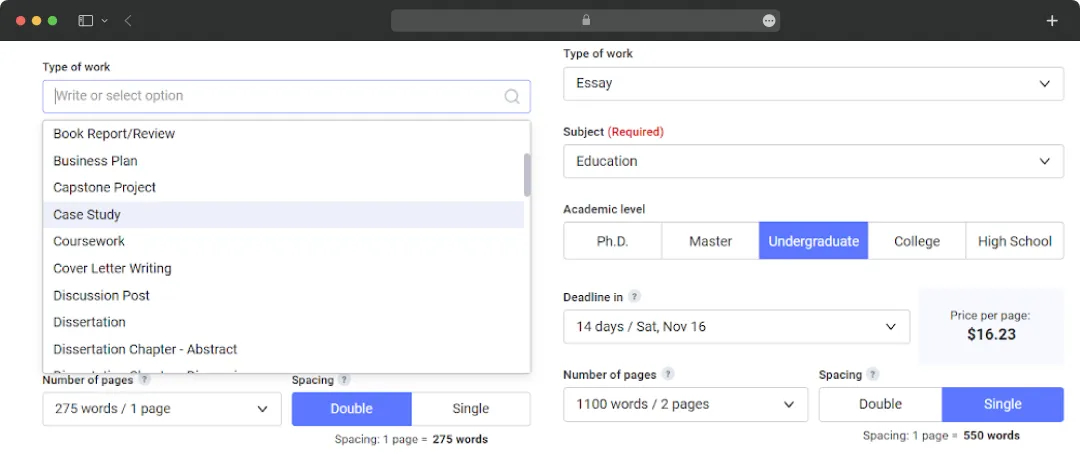Viewport: 1080px width, 454px height.
Task: Click help icon beside right Number of pages
Action: pos(668,375)
